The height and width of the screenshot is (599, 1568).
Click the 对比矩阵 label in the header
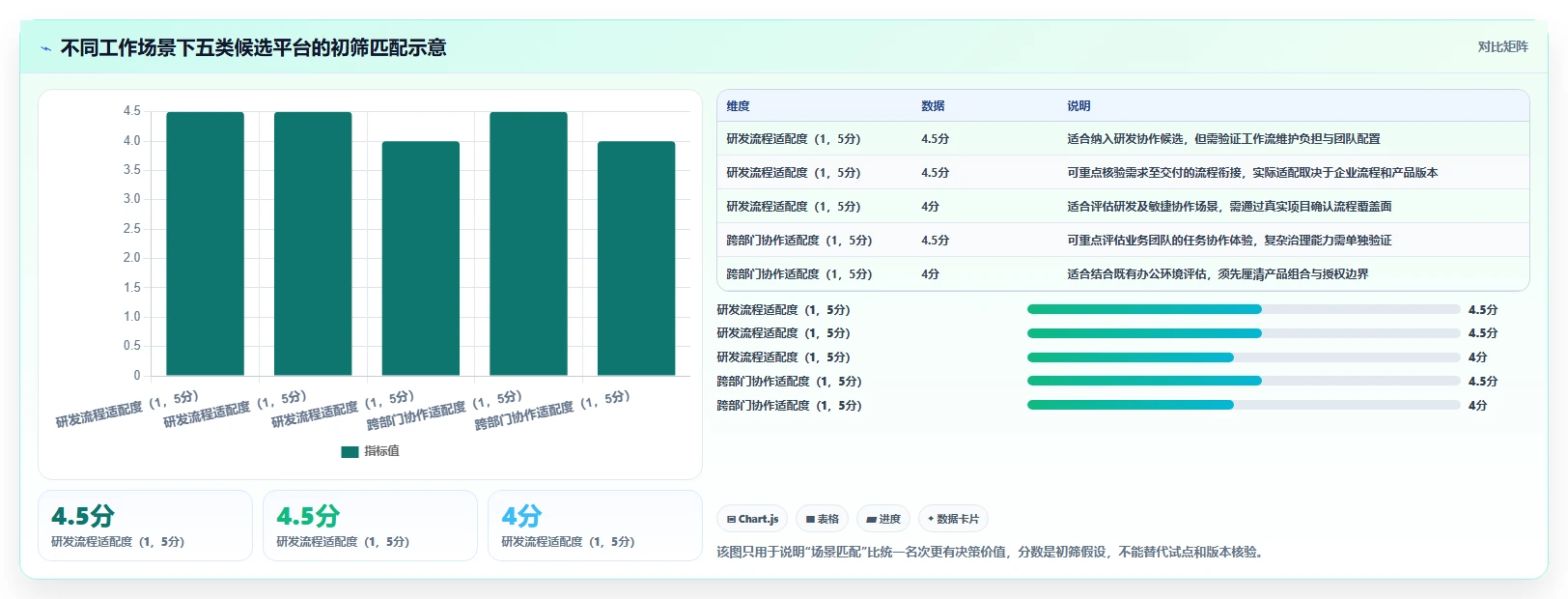click(1503, 46)
